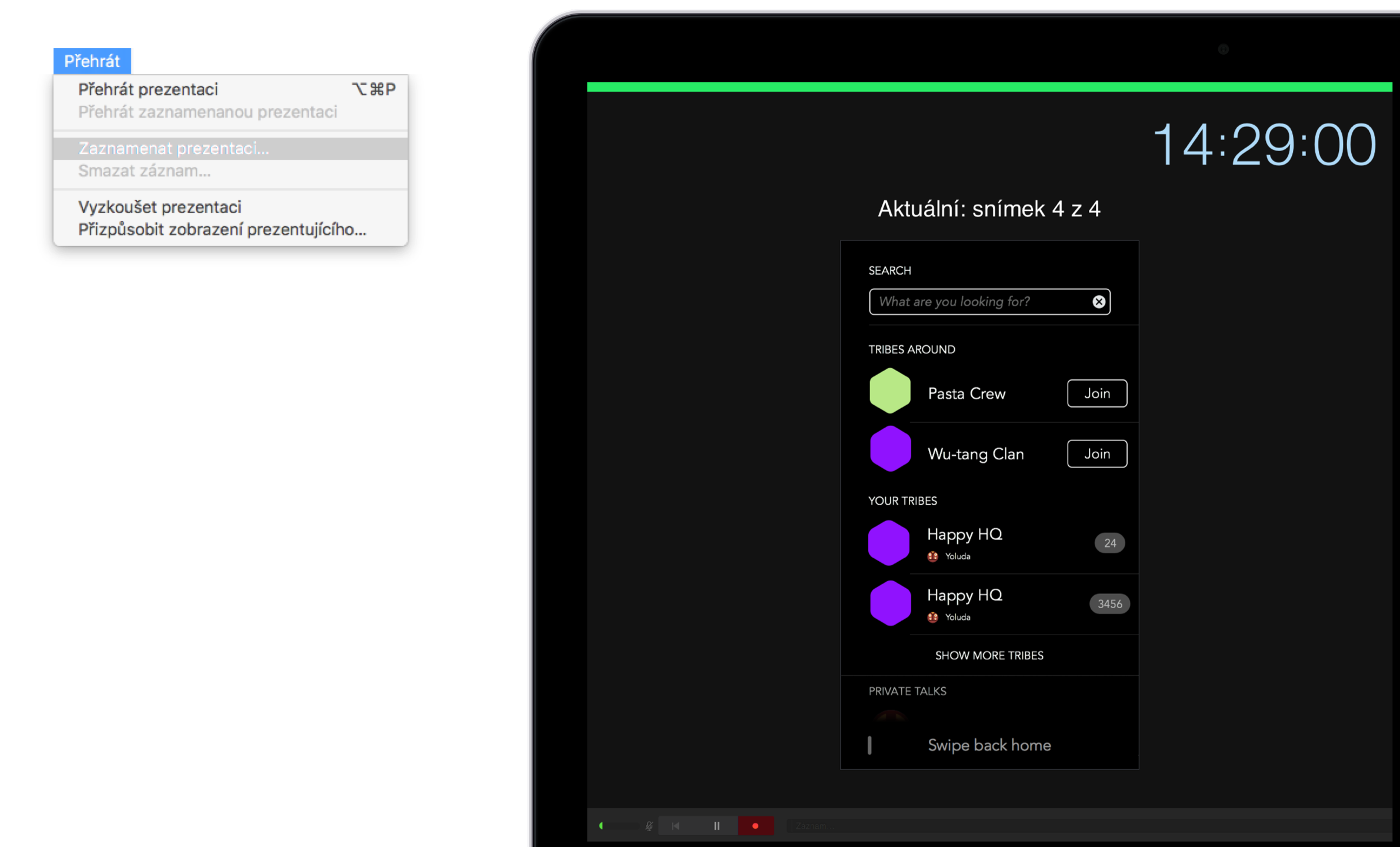This screenshot has height=847, width=1400.
Task: Click the 3456 notification badge
Action: point(1109,604)
